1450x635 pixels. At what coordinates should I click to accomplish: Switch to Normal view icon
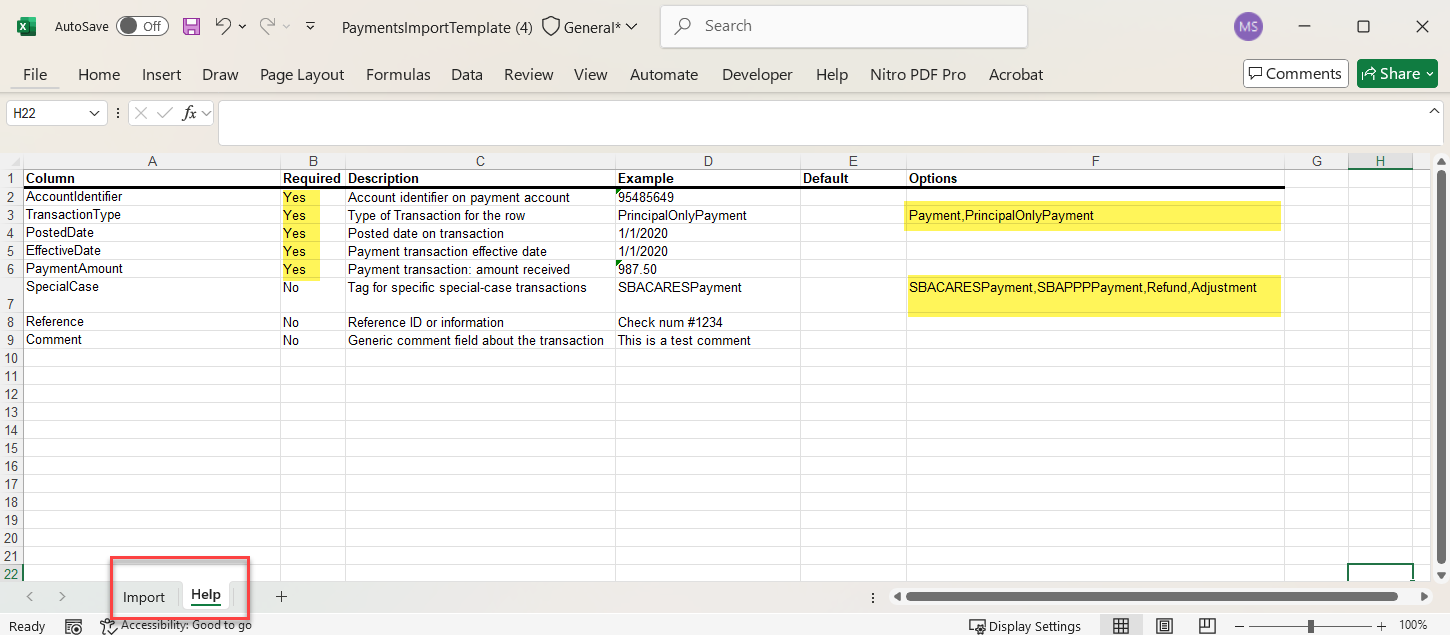point(1121,626)
